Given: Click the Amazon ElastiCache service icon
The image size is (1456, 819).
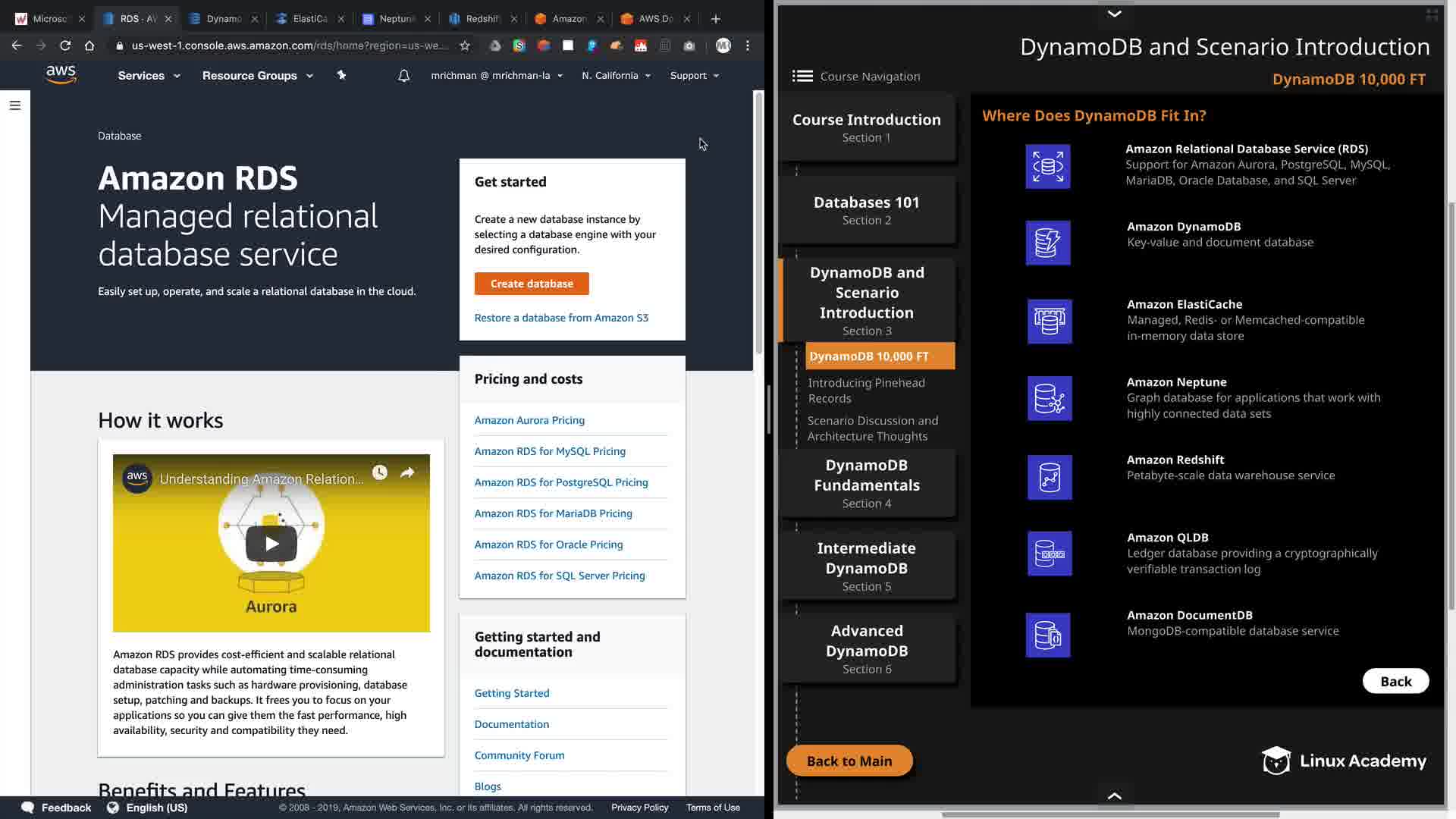Looking at the screenshot, I should [1050, 322].
